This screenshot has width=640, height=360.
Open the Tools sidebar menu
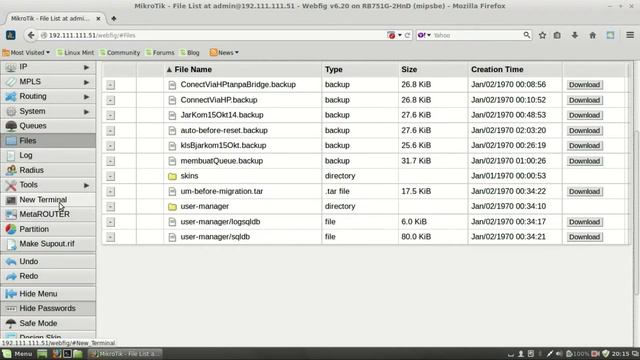pos(48,185)
